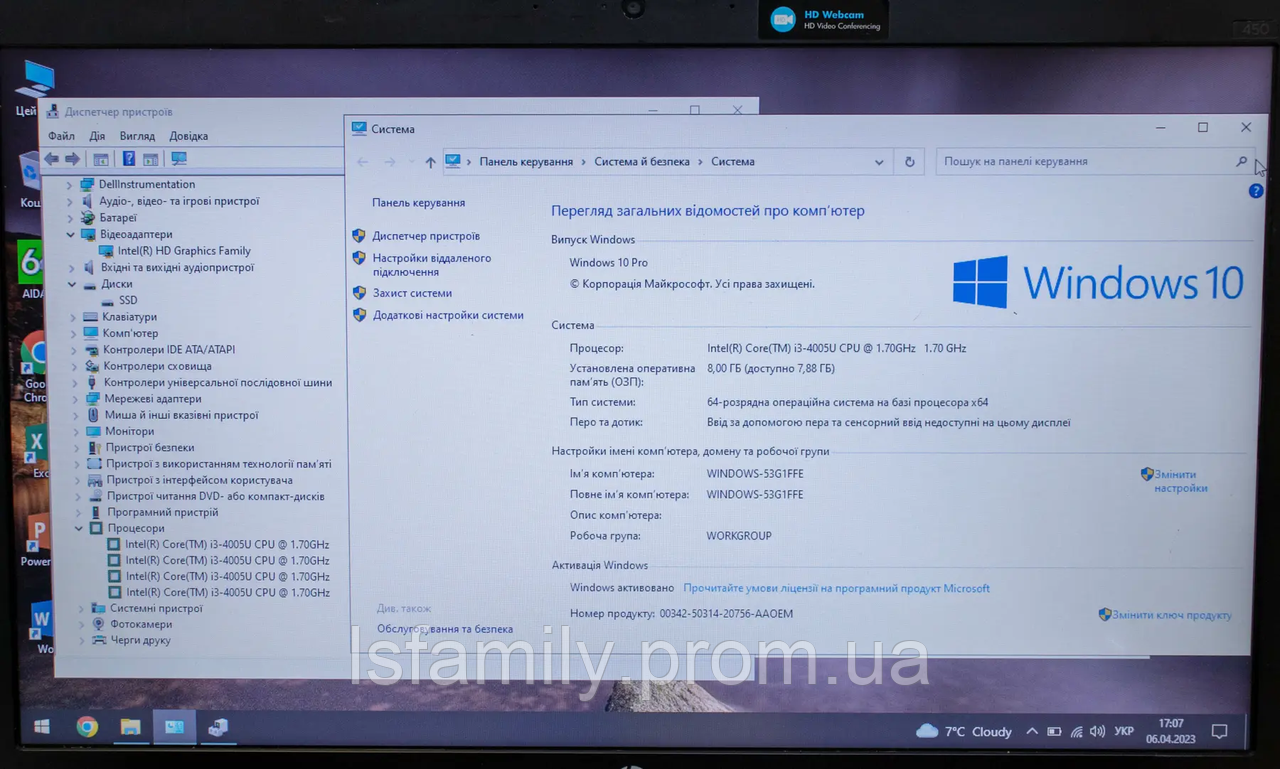Click the Панель керування sidebar heading link
This screenshot has width=1280, height=769.
click(x=418, y=203)
